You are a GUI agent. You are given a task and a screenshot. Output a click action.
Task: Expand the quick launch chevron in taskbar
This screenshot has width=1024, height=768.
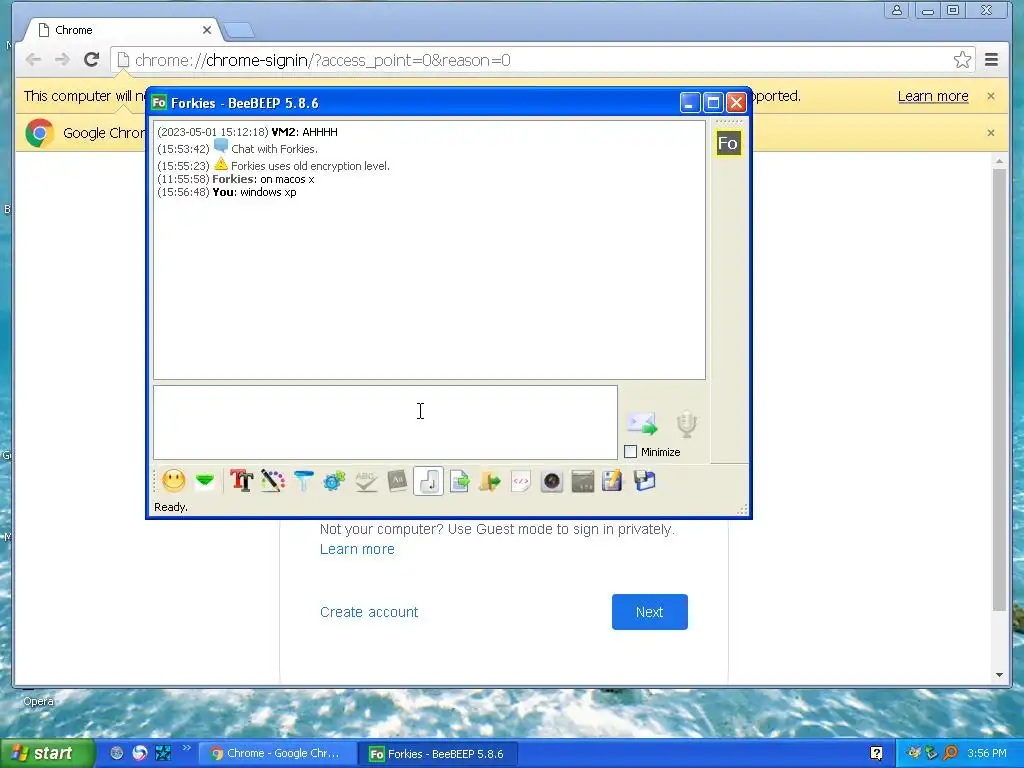click(187, 748)
